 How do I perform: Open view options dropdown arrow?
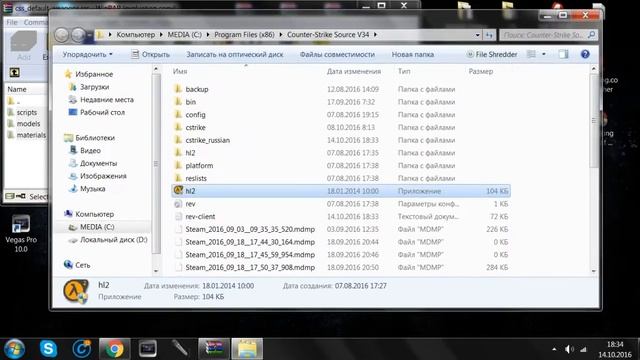pyautogui.click(x=544, y=54)
